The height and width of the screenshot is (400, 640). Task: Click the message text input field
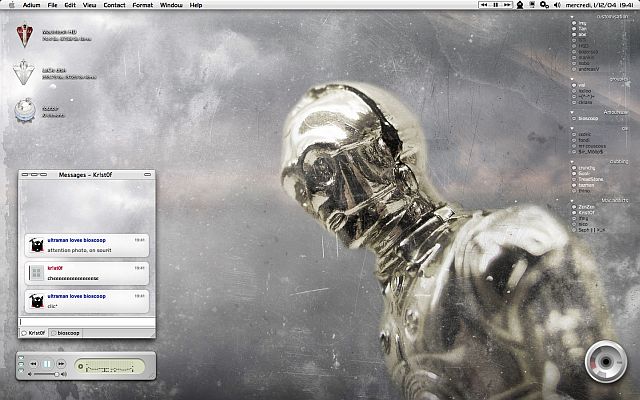86,321
